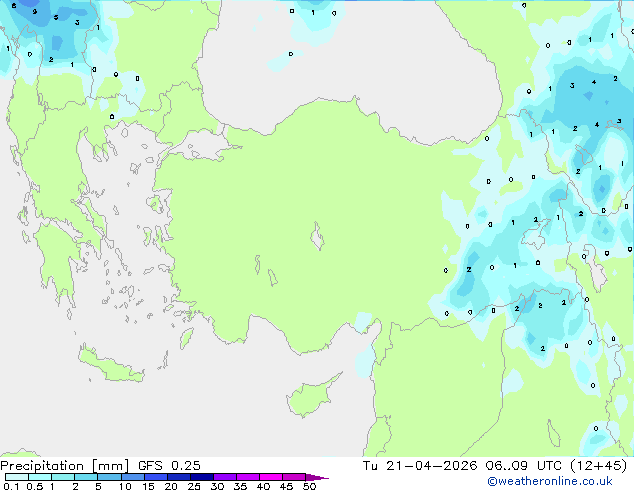This screenshot has width=634, height=490.
Task: Click the '40' legend scale label
Action: tap(263, 486)
